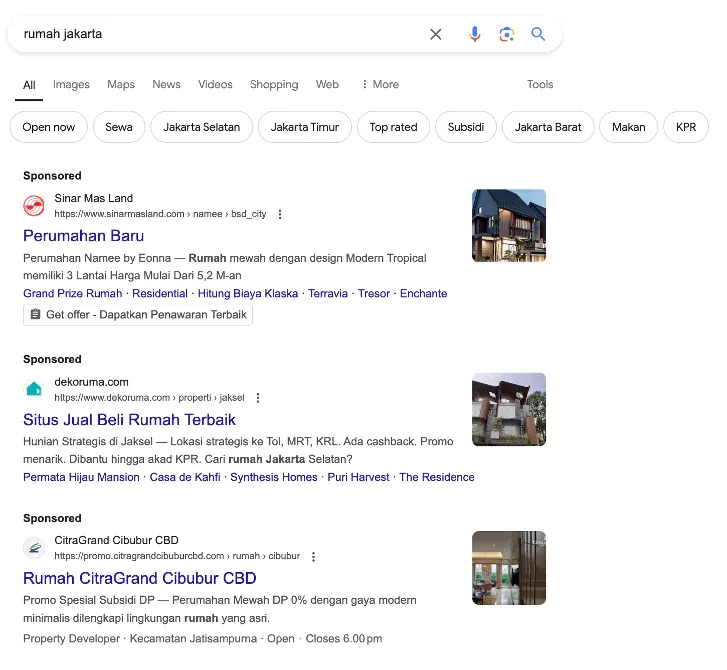
Task: Open Rumah CitraGrand Cibubur CBD headline
Action: pos(140,578)
